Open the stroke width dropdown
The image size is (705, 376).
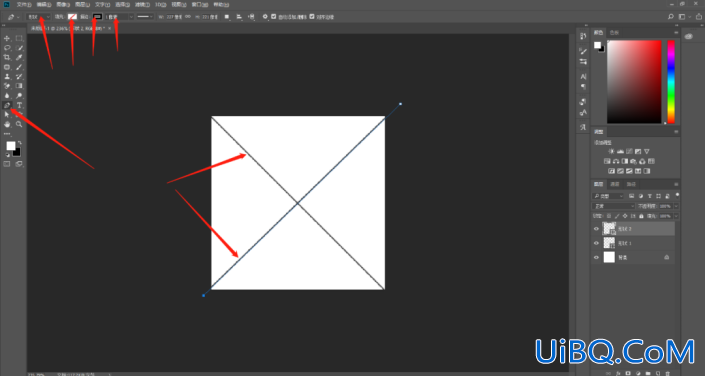pyautogui.click(x=119, y=17)
